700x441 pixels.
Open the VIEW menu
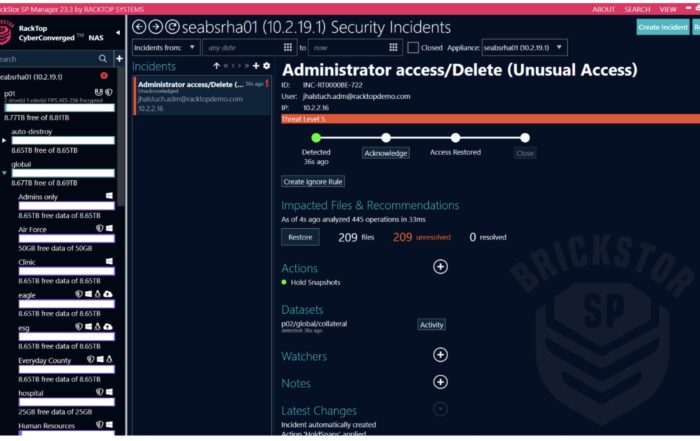click(668, 9)
